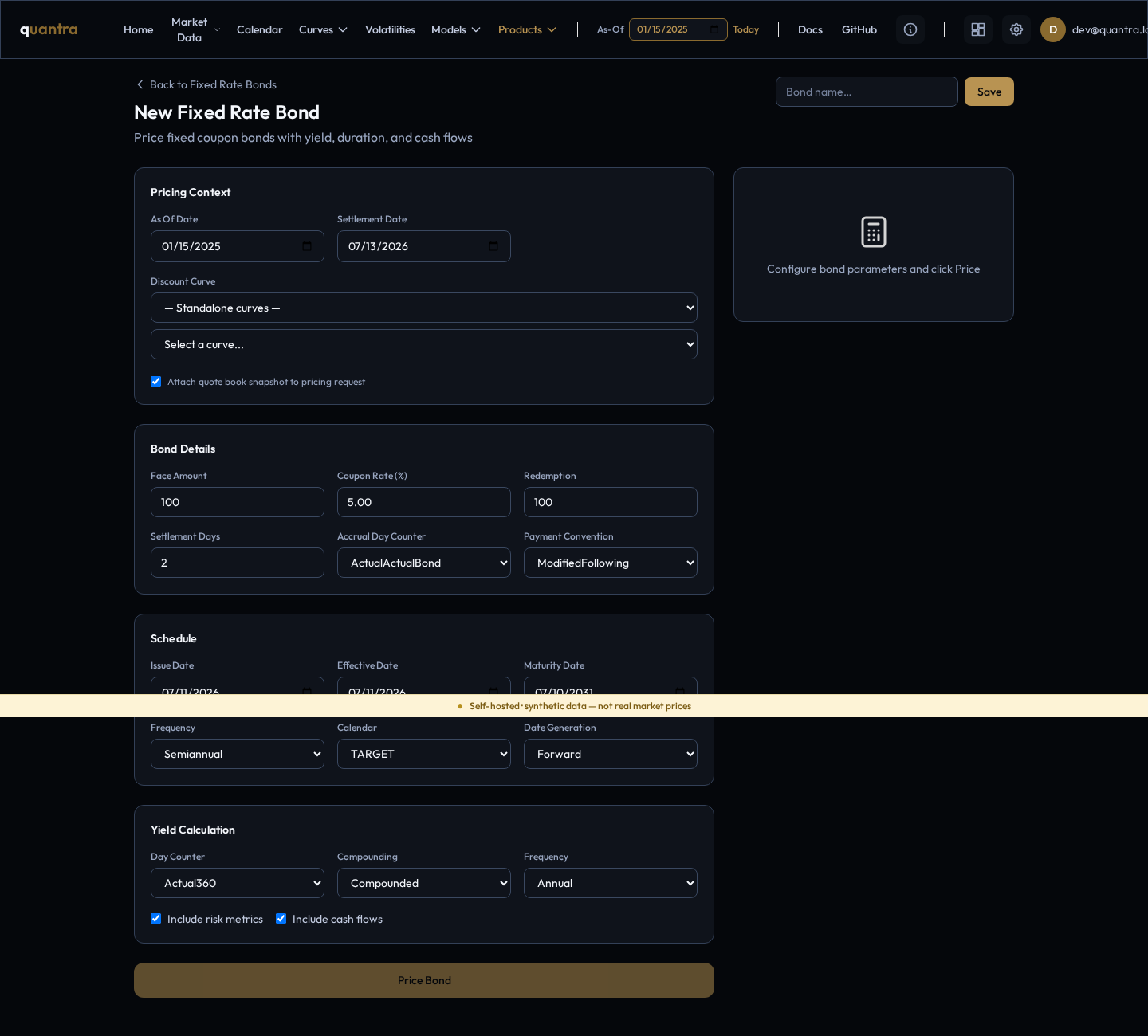The width and height of the screenshot is (1148, 1036).
Task: Open Payment Convention dropdown
Action: [611, 563]
